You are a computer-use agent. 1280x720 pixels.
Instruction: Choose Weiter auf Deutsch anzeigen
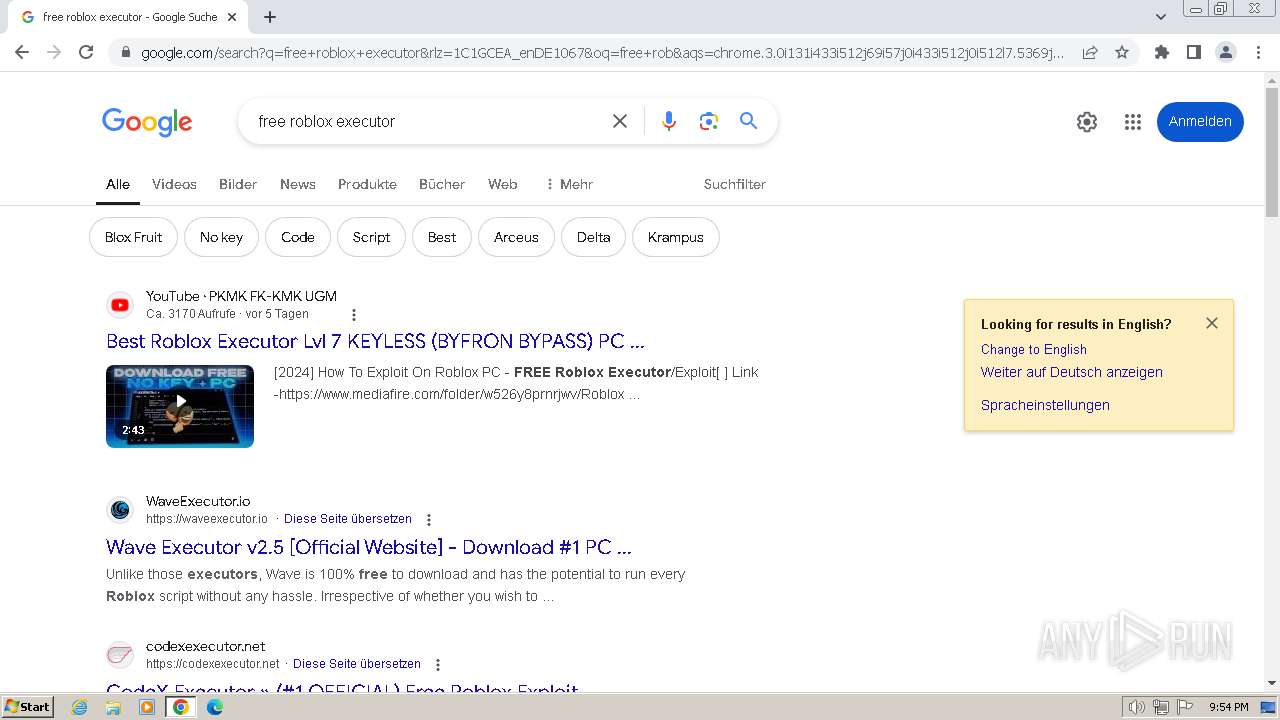(x=1072, y=372)
